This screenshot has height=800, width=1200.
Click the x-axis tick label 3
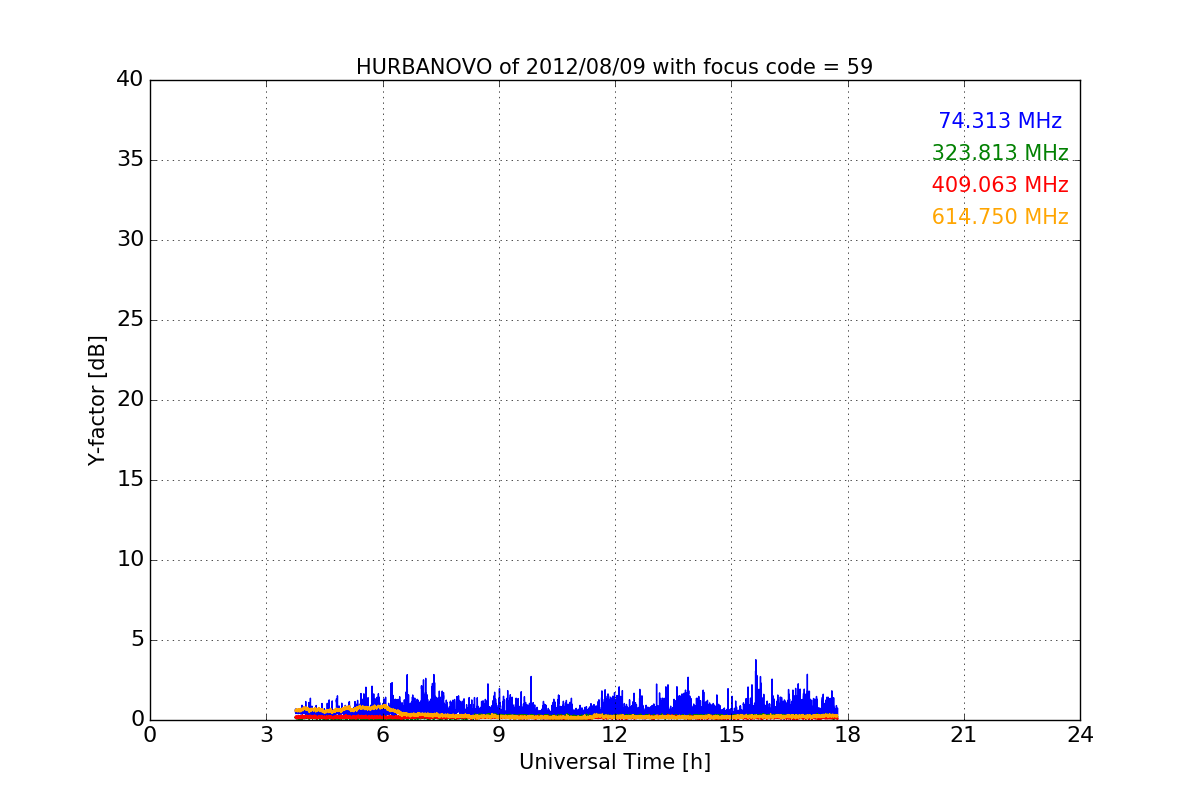coord(266,734)
